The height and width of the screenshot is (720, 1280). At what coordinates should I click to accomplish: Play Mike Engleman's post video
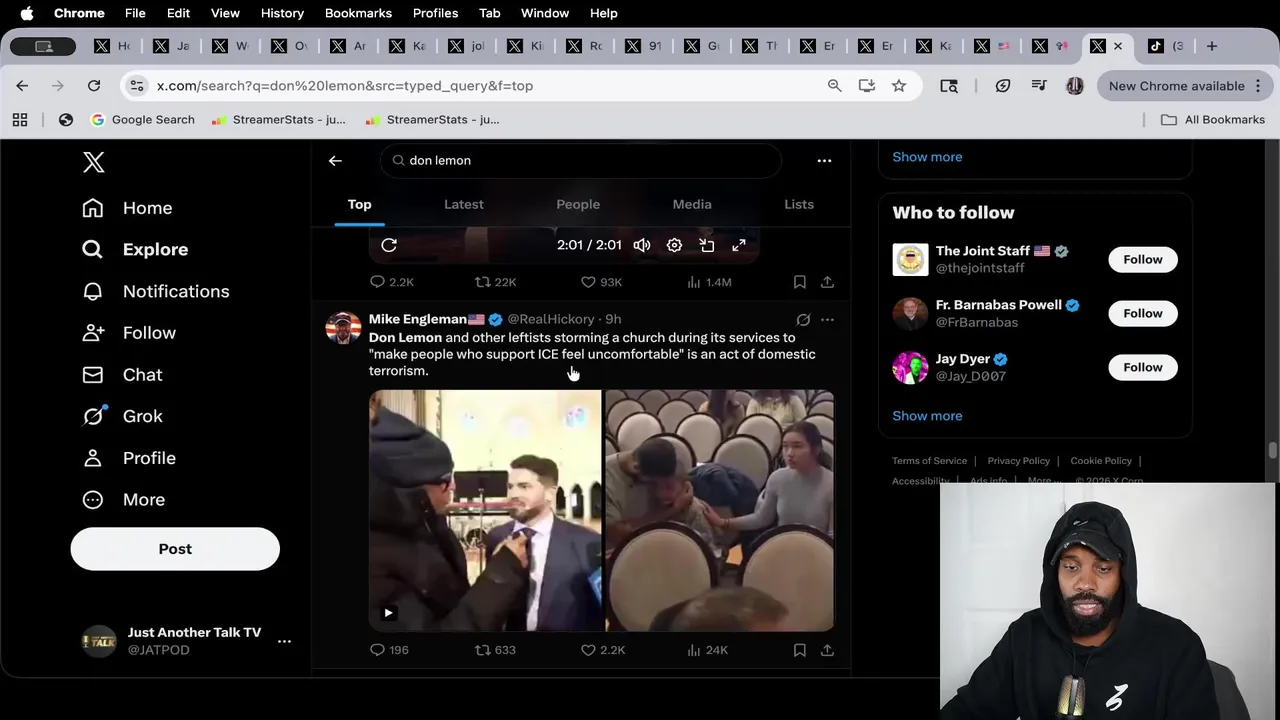point(389,613)
